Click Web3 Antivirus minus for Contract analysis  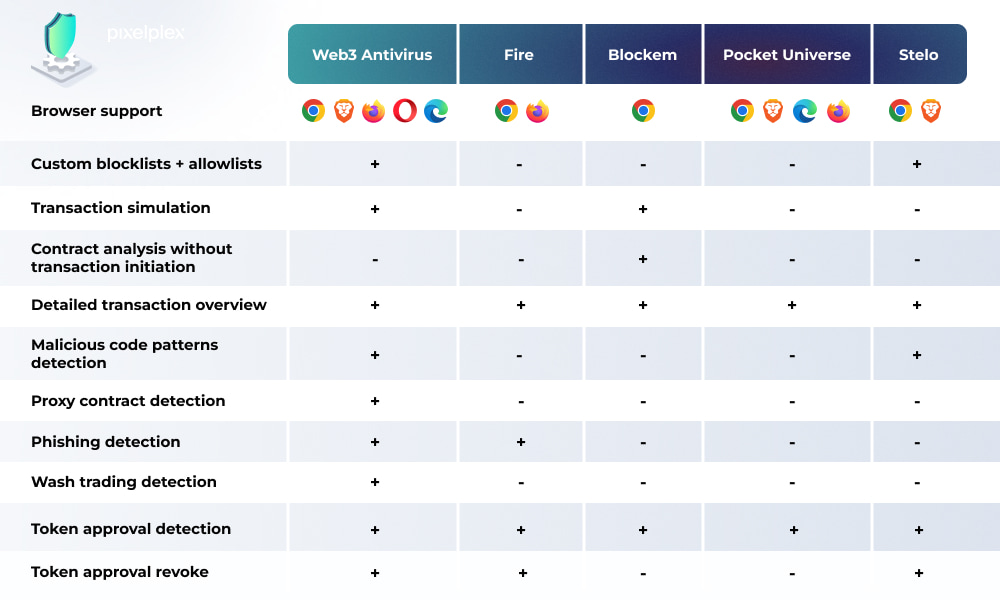tap(375, 260)
